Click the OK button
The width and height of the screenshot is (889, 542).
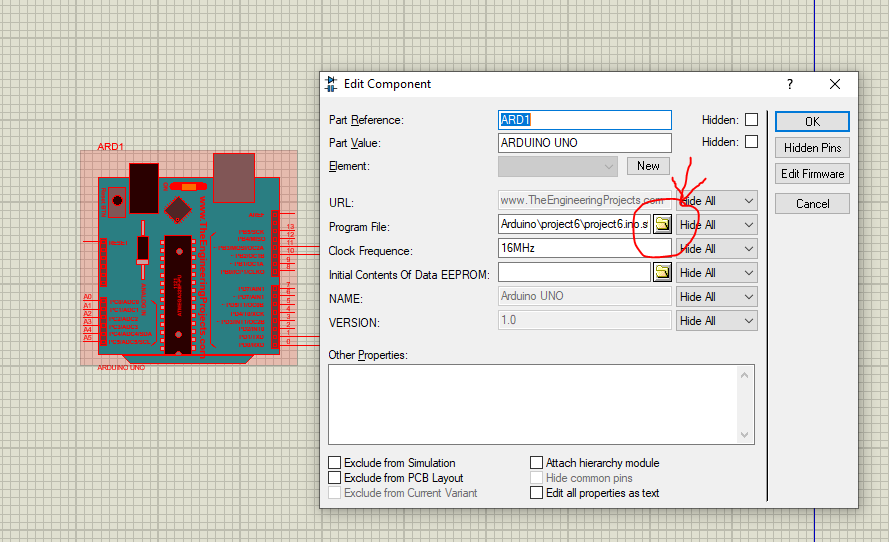tap(812, 121)
